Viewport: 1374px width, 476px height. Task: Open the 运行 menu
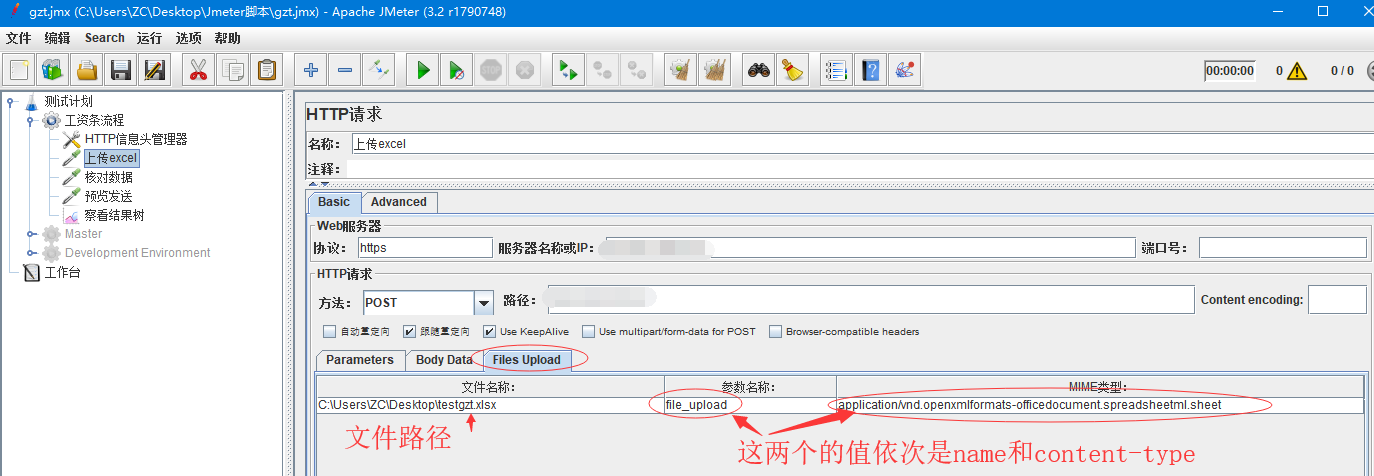pos(149,38)
